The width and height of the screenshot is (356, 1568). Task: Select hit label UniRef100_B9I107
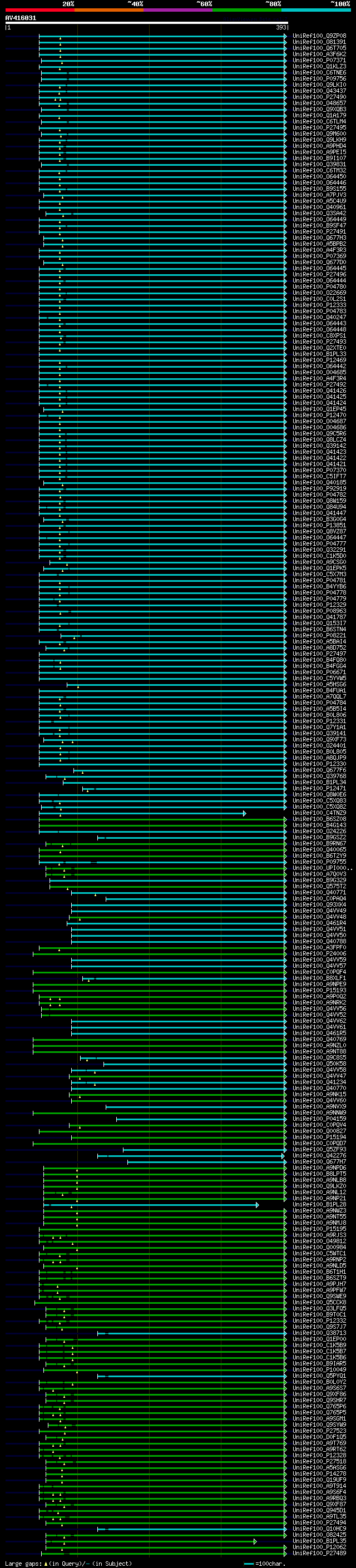tap(319, 159)
